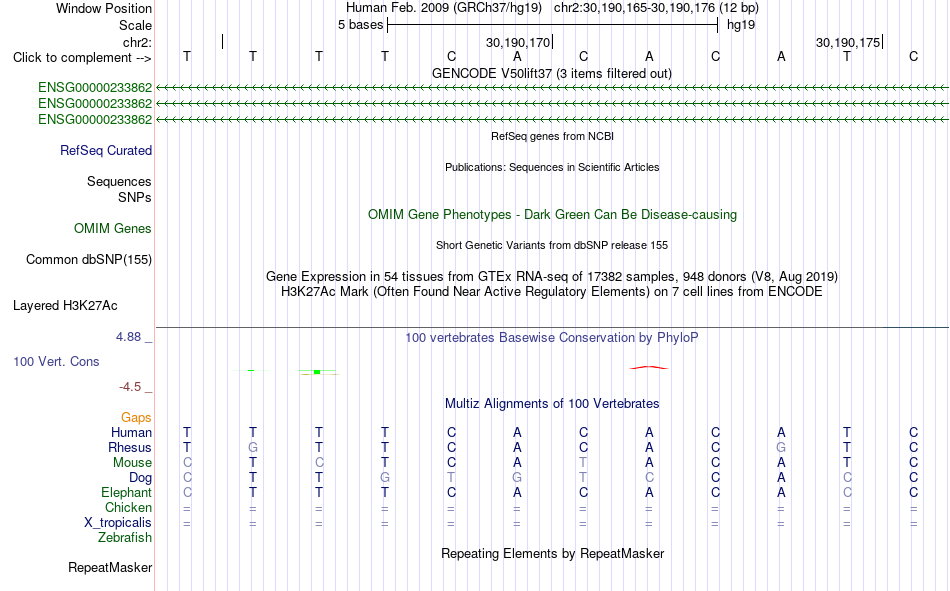This screenshot has width=950, height=591.
Task: Click the red peak in PhyloP track
Action: 649,367
